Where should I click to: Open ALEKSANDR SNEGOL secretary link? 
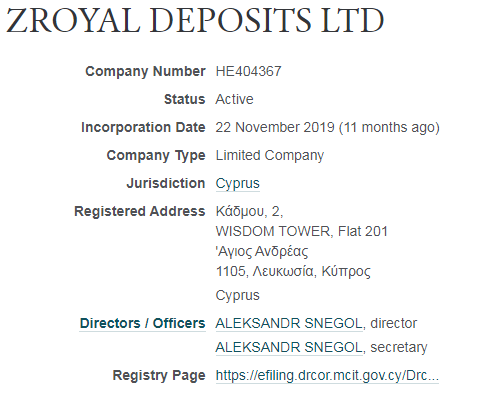tap(289, 347)
